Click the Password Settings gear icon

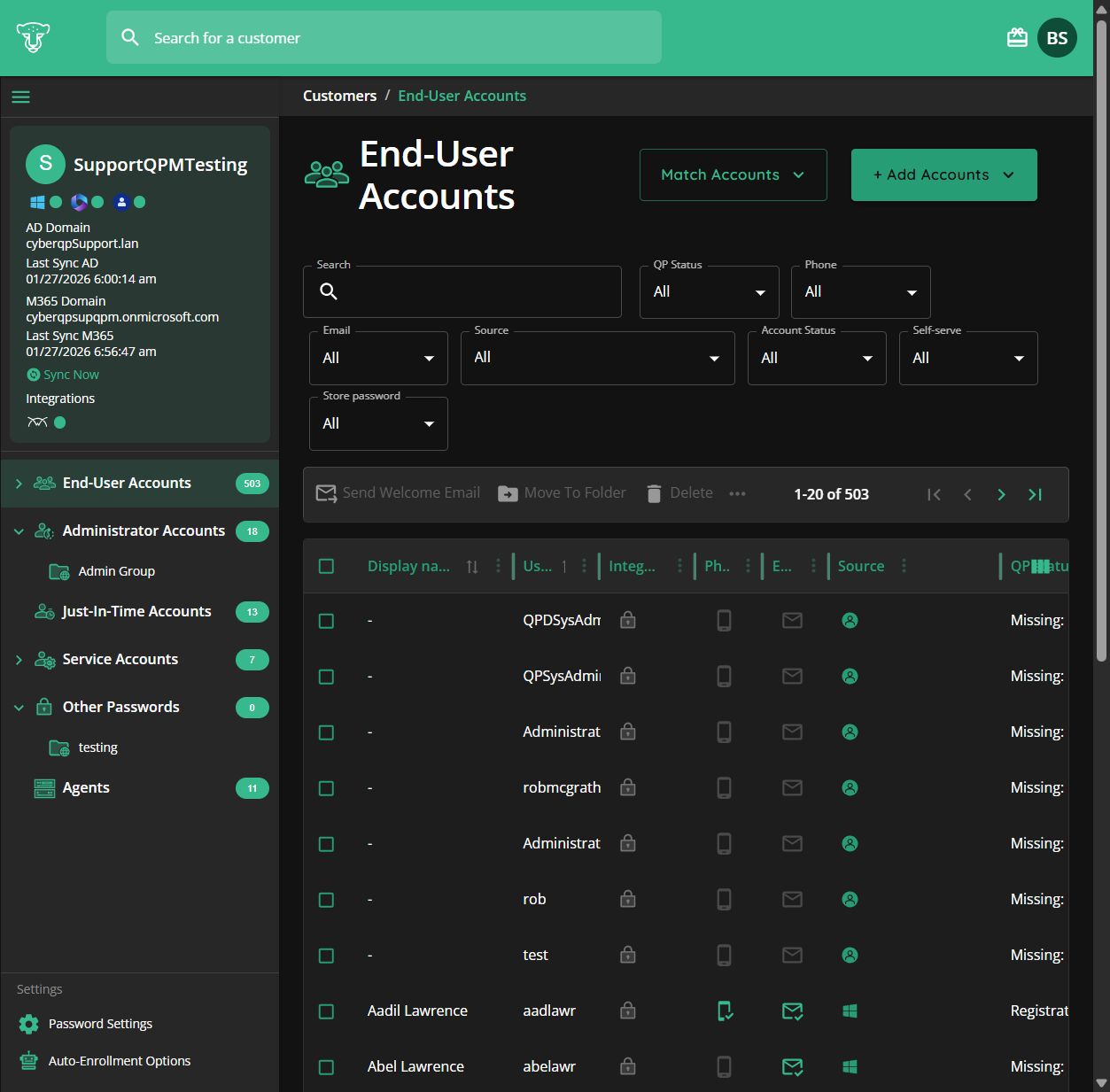click(x=28, y=1024)
